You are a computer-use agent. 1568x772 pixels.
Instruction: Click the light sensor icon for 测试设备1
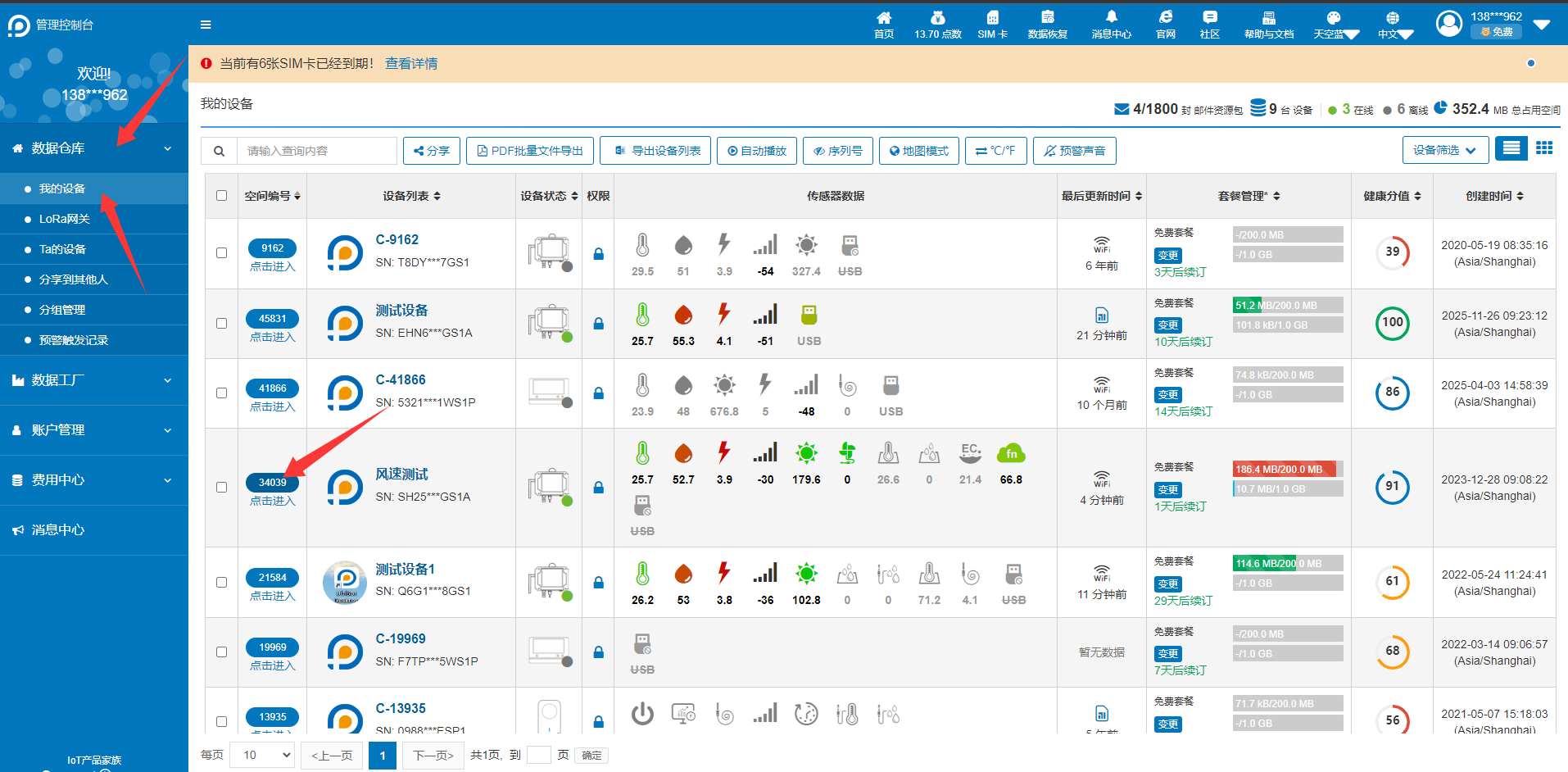[x=806, y=574]
